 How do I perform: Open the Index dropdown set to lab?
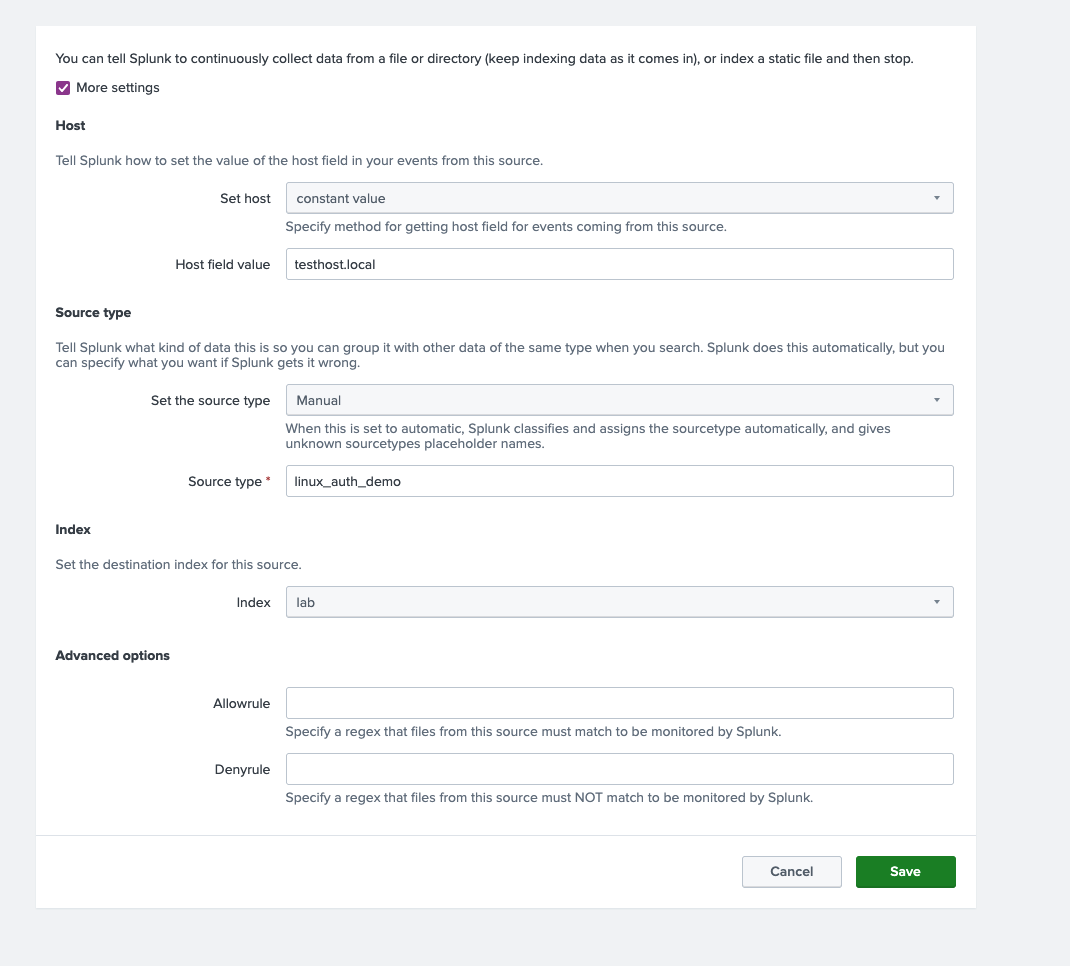pos(619,602)
